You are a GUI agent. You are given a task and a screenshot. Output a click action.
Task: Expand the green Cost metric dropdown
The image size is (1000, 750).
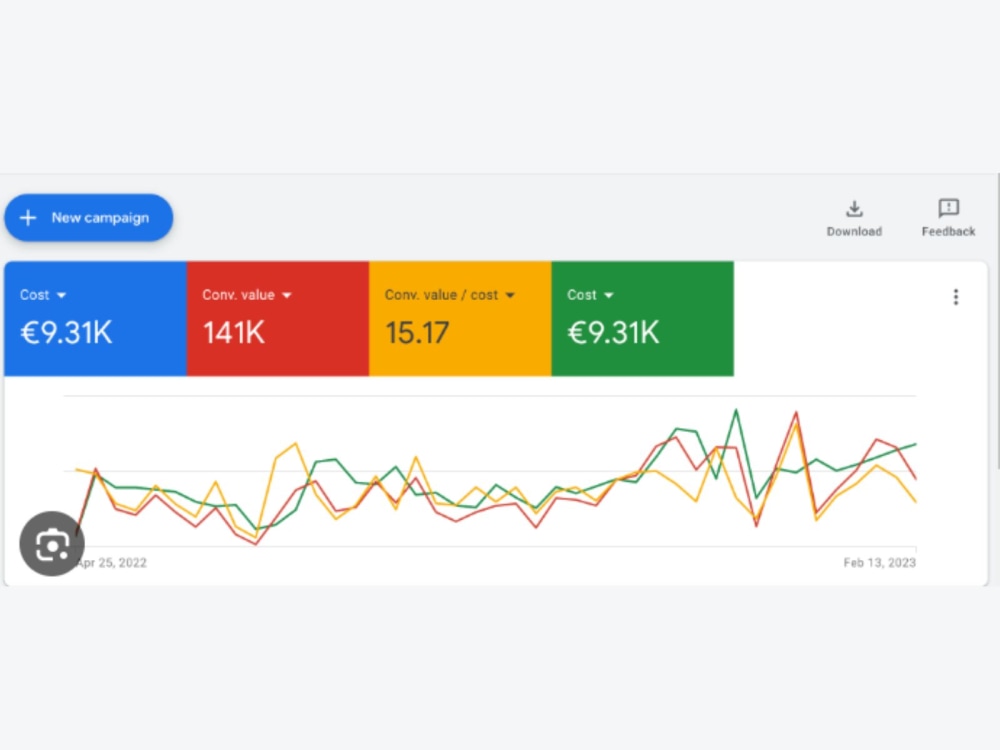(608, 295)
